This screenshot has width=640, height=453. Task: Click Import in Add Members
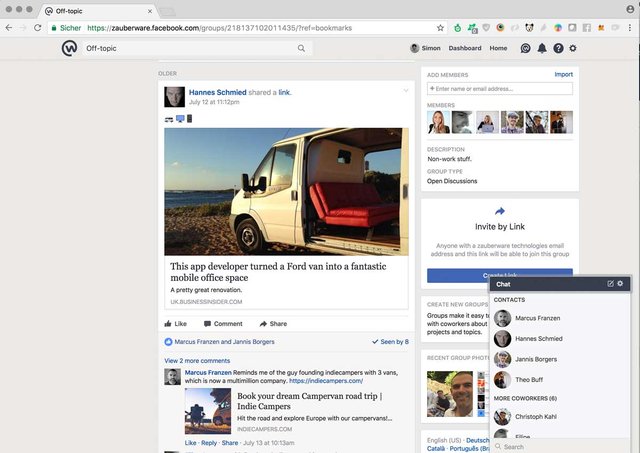[x=563, y=74]
